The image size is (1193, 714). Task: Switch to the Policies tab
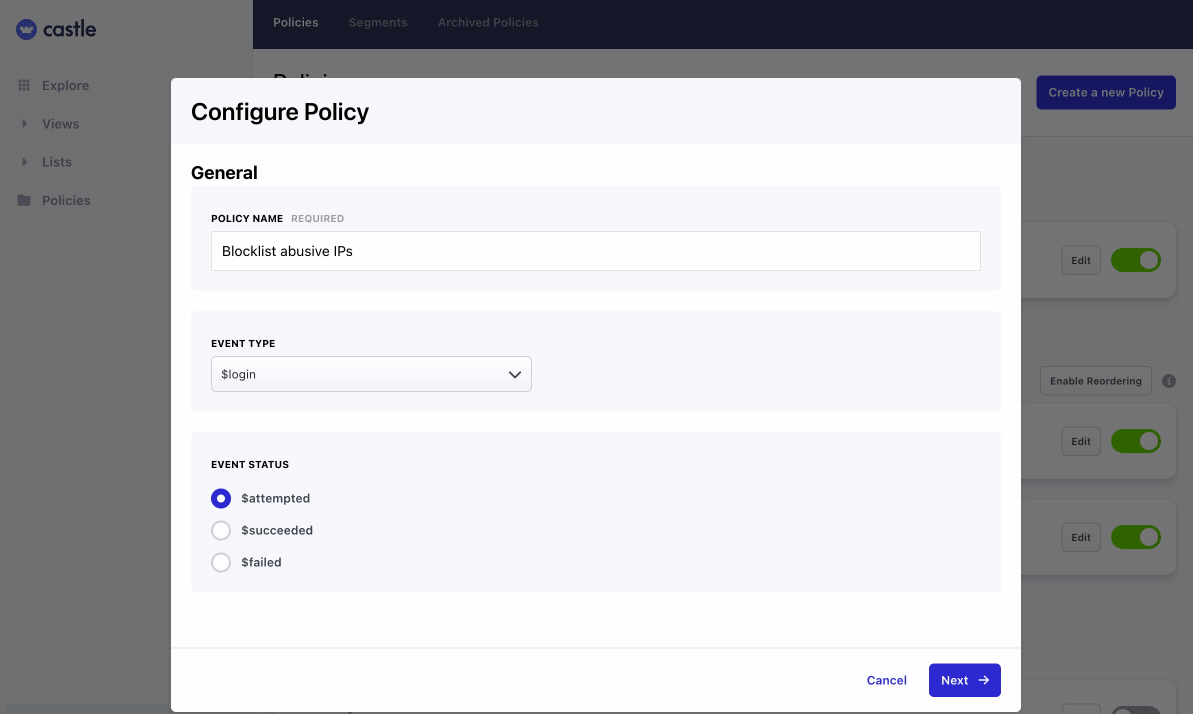coord(296,23)
